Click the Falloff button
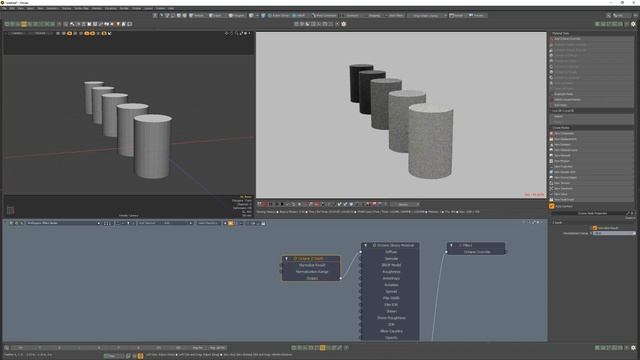This screenshot has height=360, width=640. coord(299,16)
